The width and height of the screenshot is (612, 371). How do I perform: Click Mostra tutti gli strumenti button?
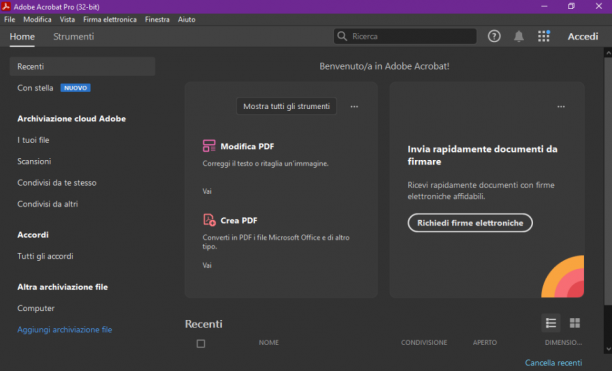click(x=286, y=106)
